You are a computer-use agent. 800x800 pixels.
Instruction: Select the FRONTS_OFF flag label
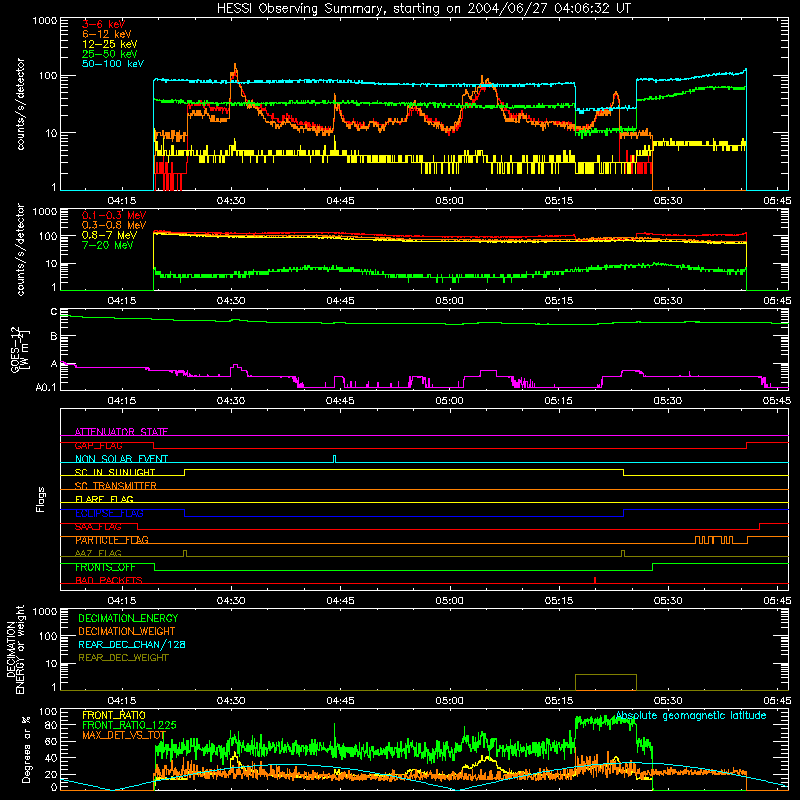pos(105,567)
